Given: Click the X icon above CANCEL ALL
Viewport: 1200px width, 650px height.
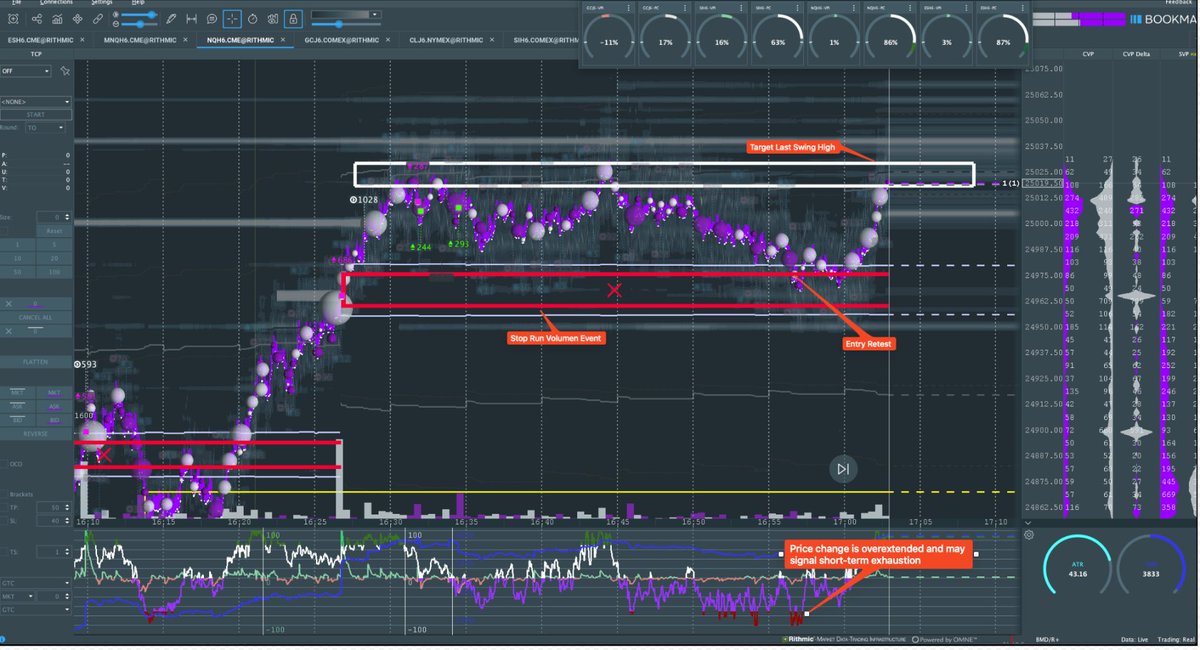Looking at the screenshot, I should click(8, 303).
